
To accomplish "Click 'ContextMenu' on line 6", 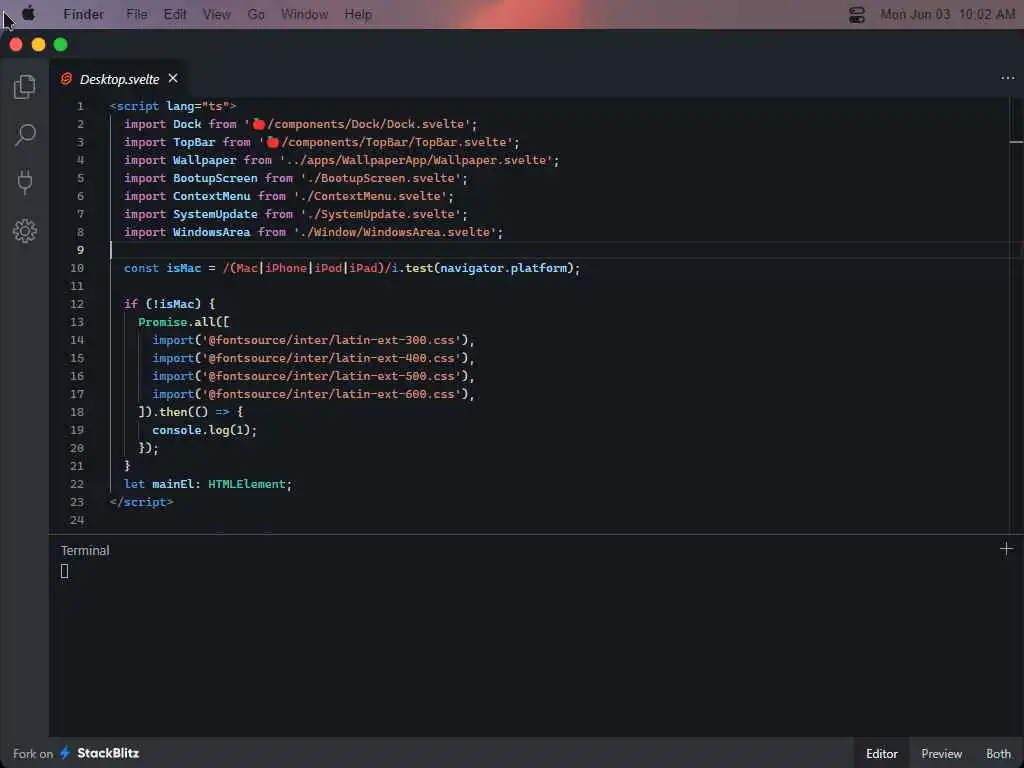I will [x=212, y=196].
